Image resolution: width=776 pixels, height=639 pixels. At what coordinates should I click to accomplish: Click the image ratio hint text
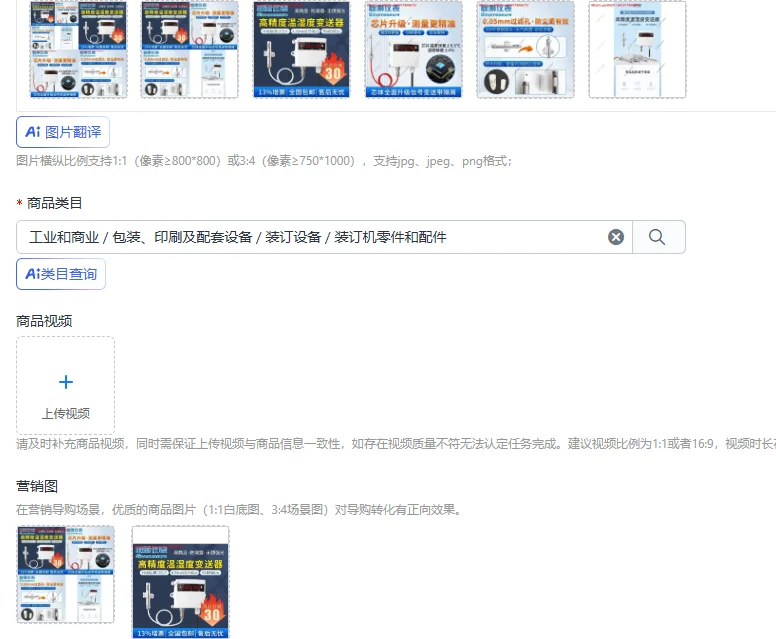264,161
